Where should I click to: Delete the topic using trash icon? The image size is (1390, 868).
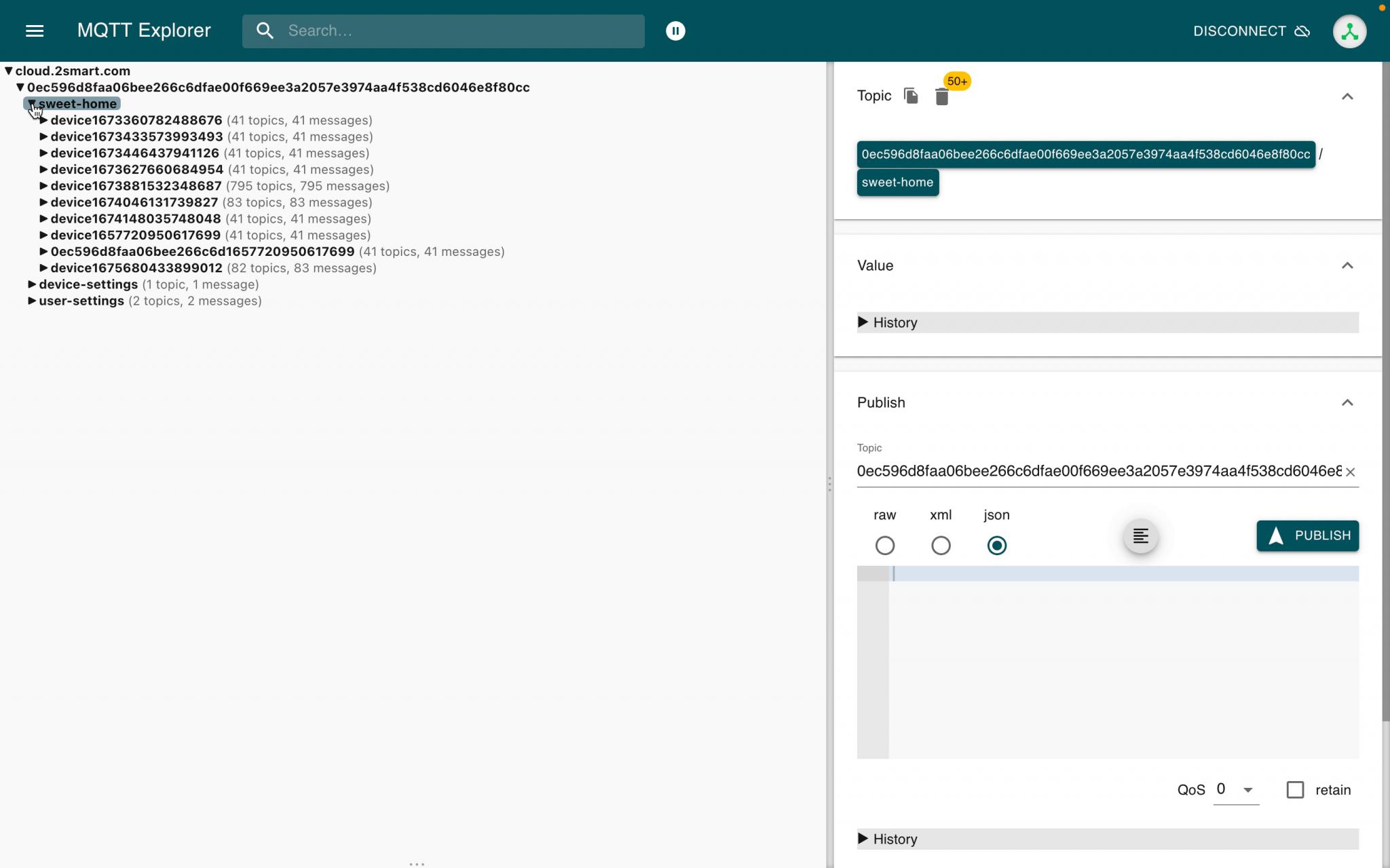click(943, 96)
